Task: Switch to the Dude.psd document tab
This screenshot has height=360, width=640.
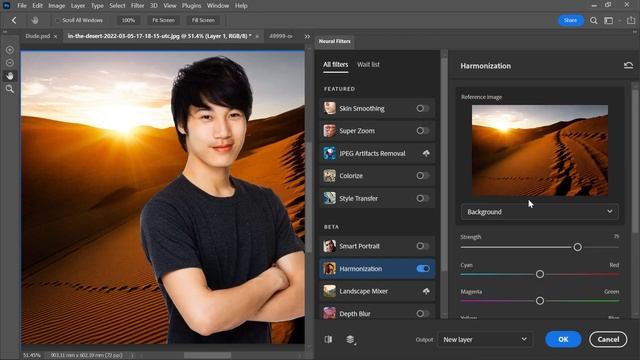Action: pyautogui.click(x=38, y=36)
